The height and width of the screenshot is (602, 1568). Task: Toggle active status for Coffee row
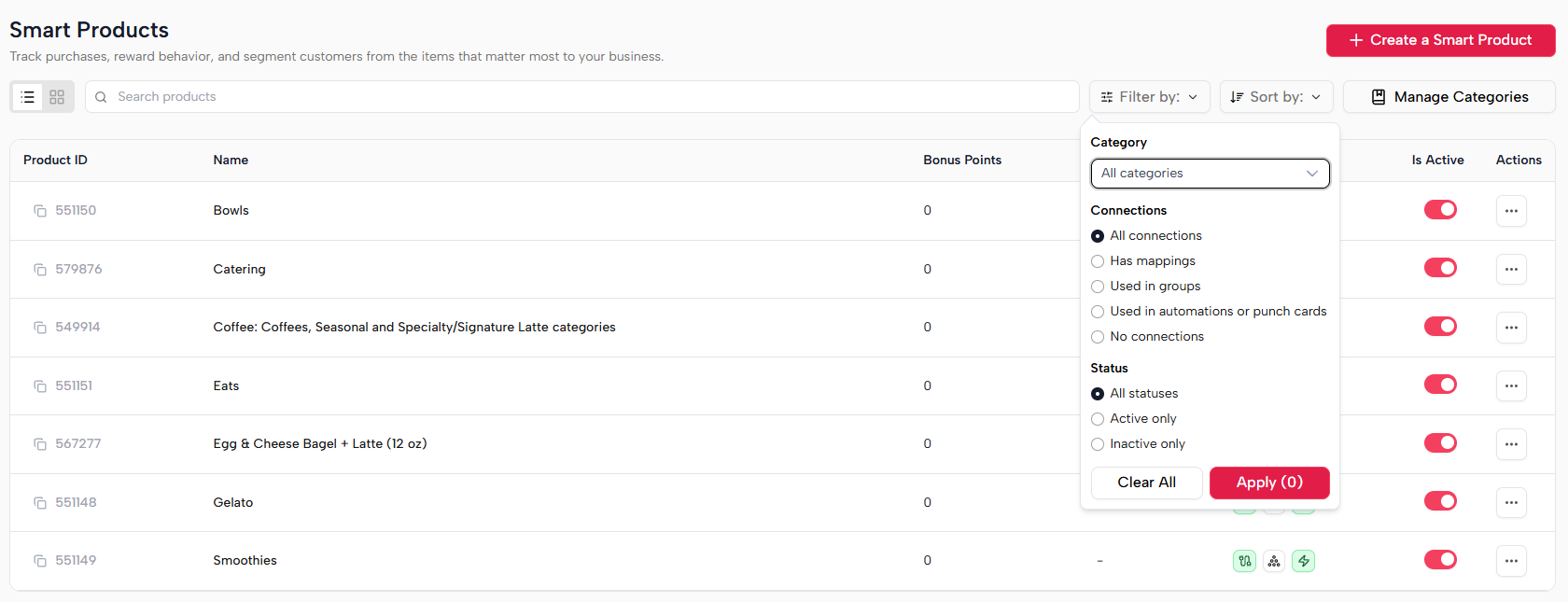click(1440, 327)
